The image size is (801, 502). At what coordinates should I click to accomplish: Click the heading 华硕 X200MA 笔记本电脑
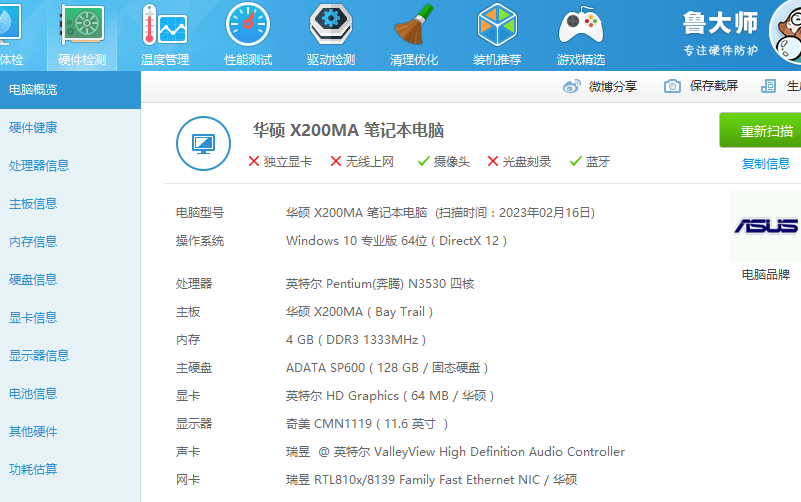(348, 131)
